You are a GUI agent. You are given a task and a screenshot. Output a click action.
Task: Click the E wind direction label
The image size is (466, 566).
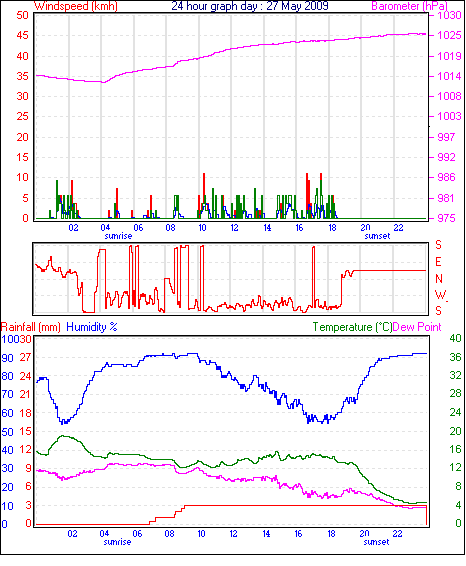point(438,262)
